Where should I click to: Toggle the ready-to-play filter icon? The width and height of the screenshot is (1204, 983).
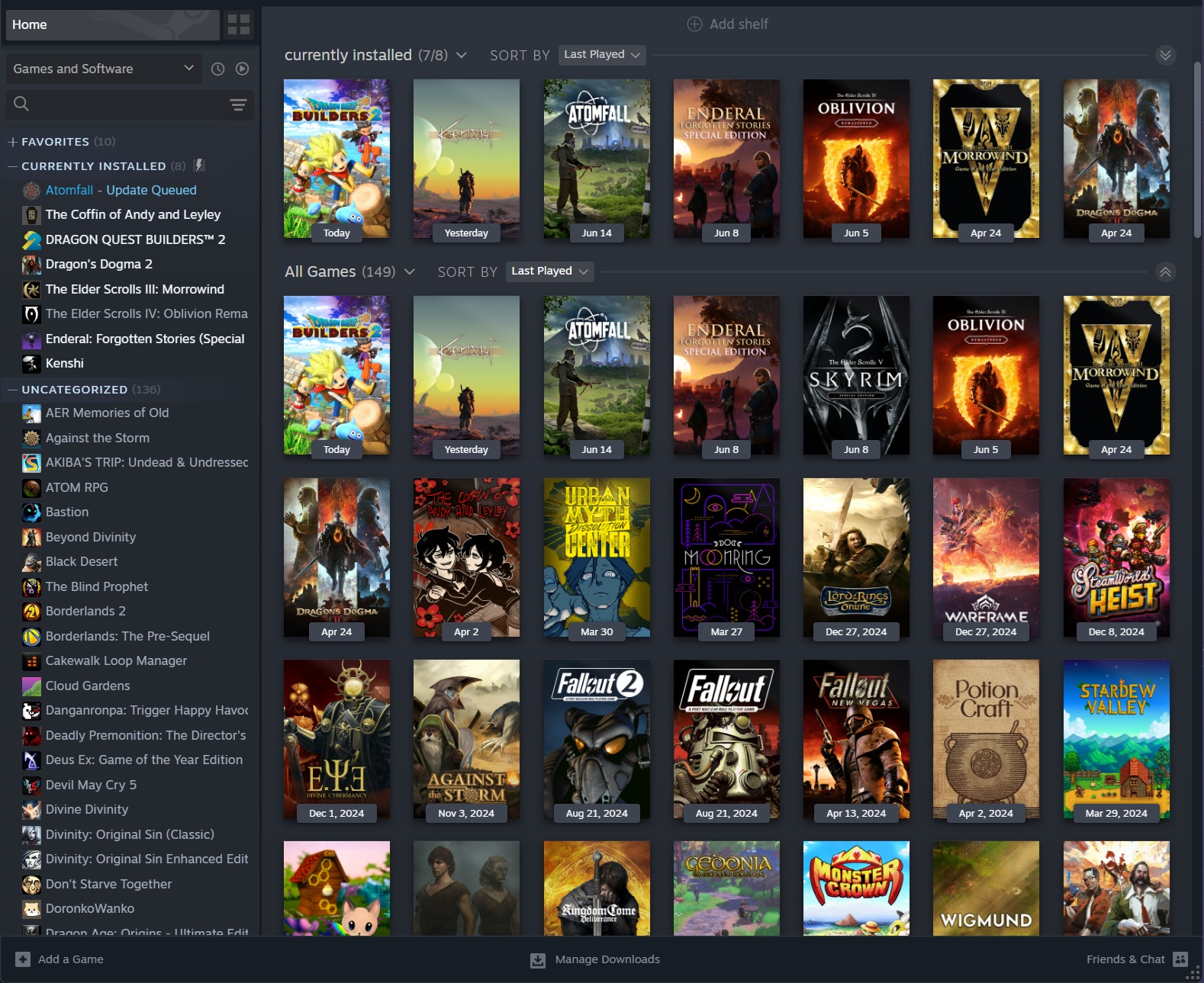pyautogui.click(x=243, y=69)
